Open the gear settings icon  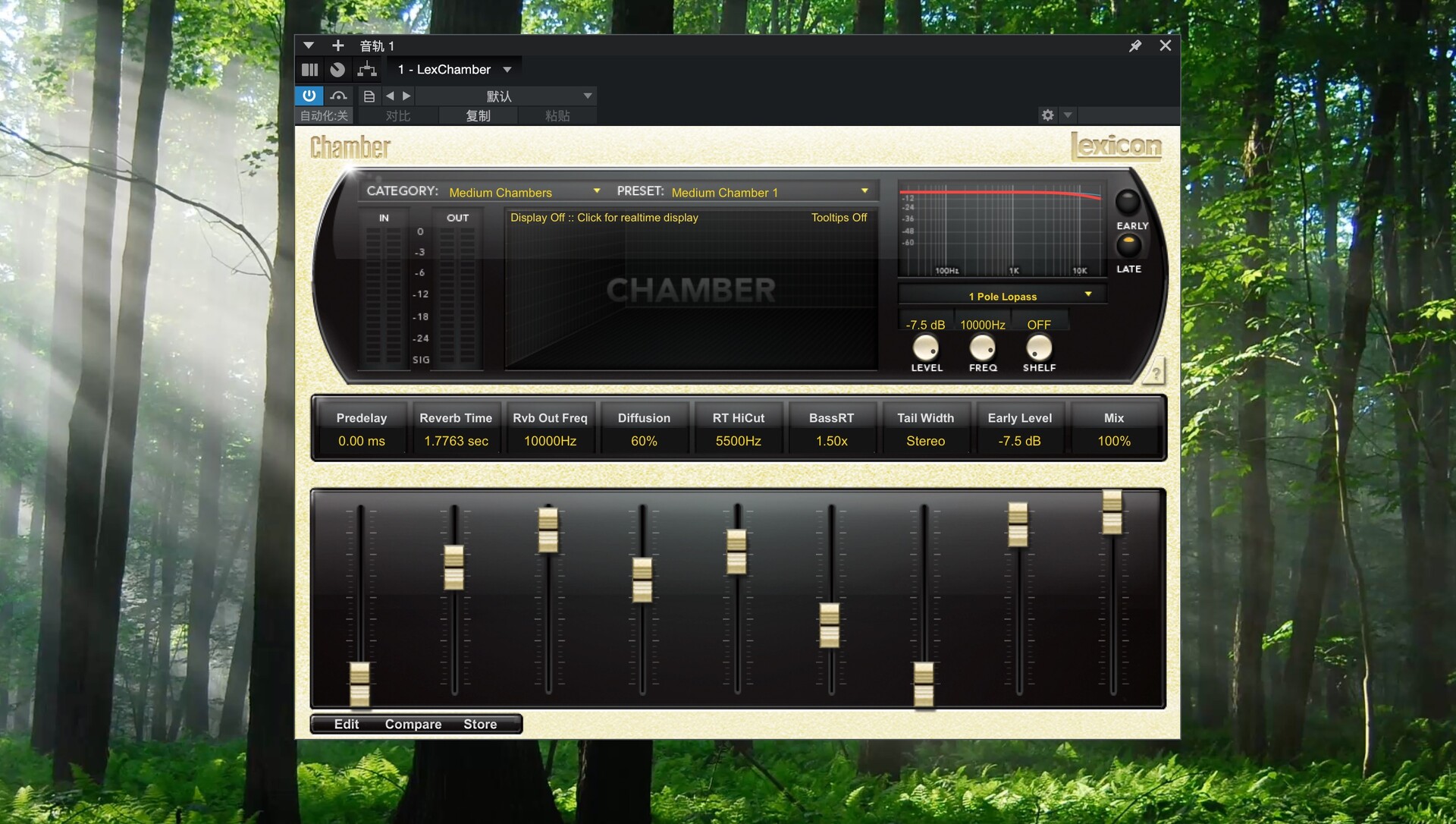click(x=1047, y=115)
